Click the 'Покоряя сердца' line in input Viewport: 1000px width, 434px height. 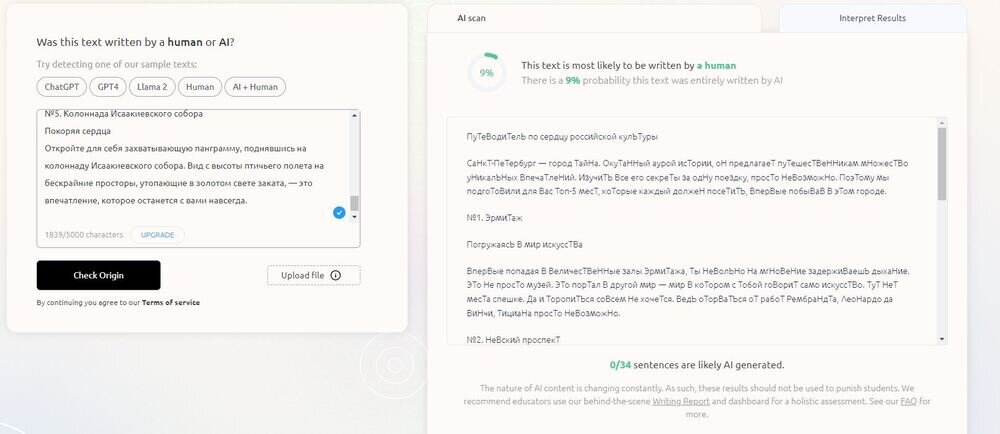coord(78,131)
